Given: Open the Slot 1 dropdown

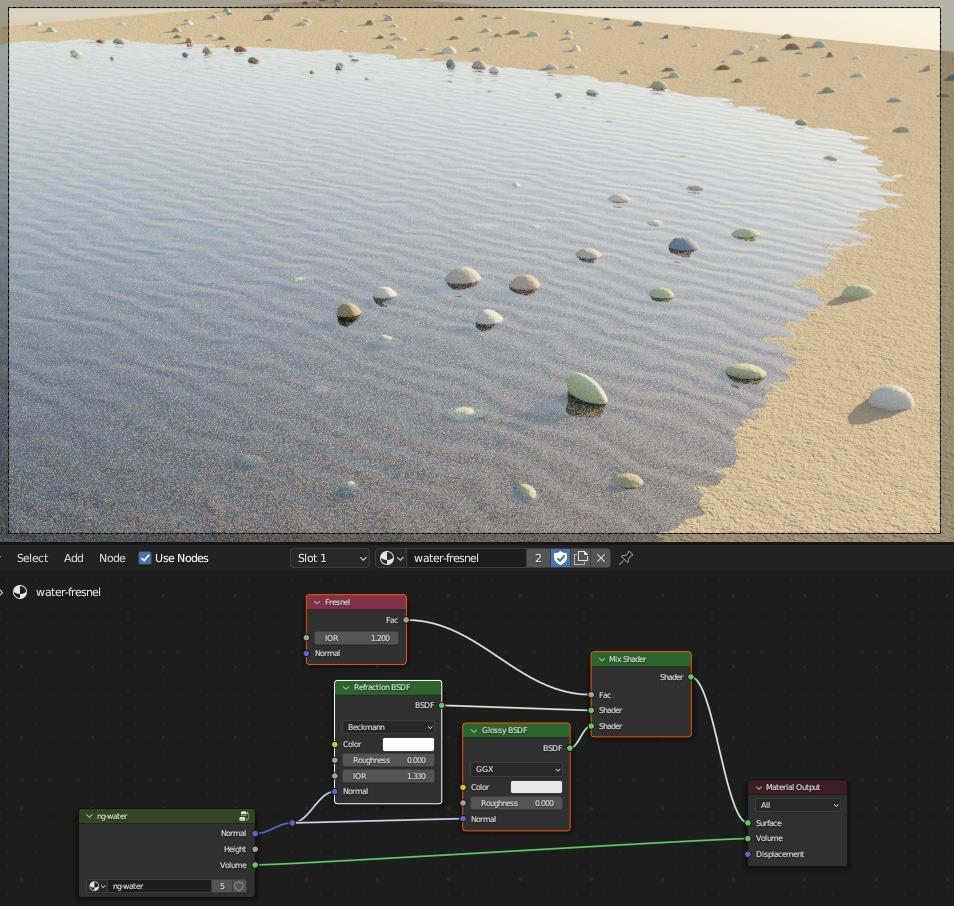Looking at the screenshot, I should coord(331,558).
